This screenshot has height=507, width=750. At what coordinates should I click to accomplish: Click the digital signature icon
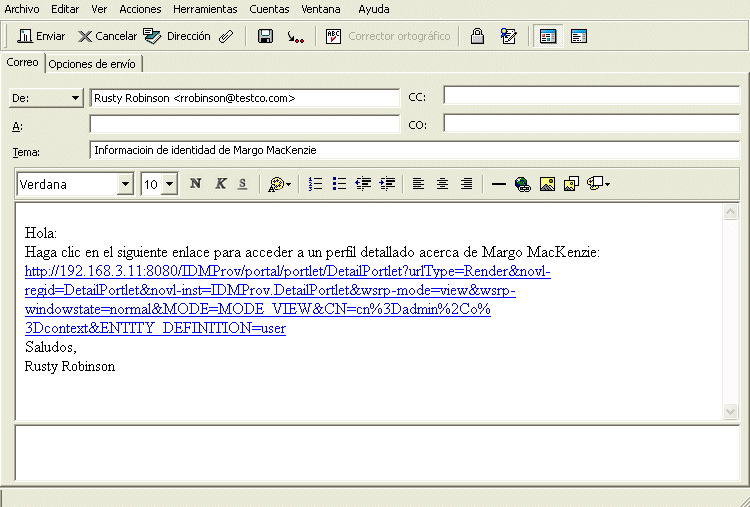click(x=508, y=36)
